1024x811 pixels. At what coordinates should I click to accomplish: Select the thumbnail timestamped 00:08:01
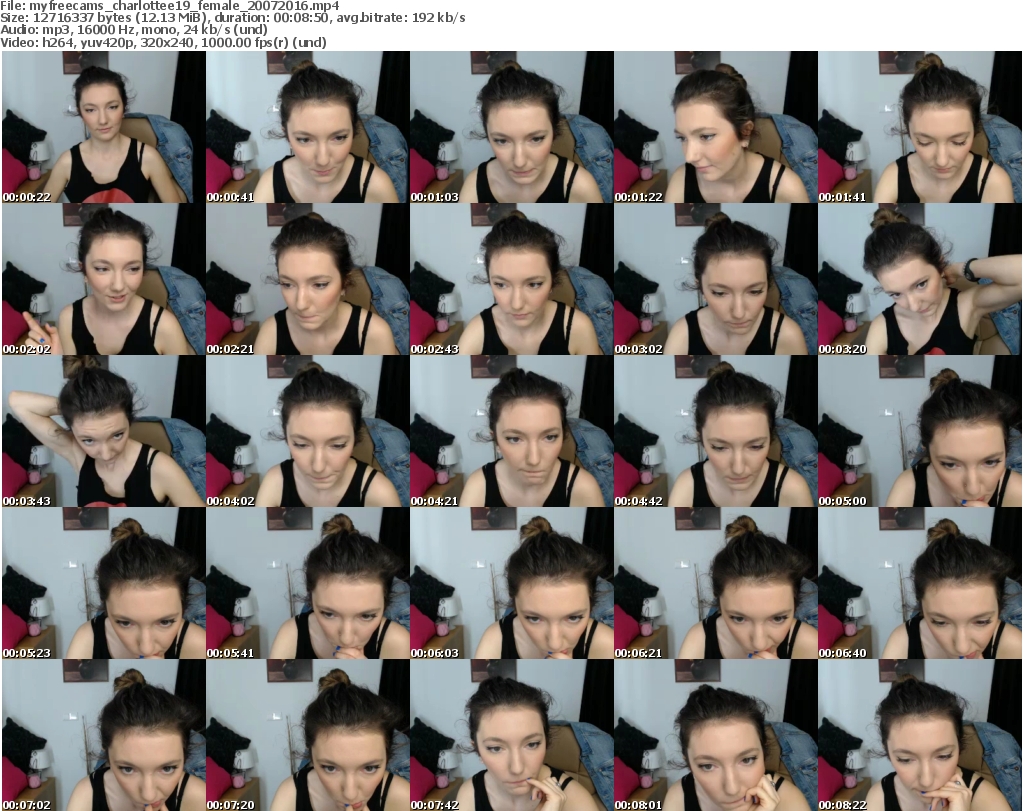(716, 735)
